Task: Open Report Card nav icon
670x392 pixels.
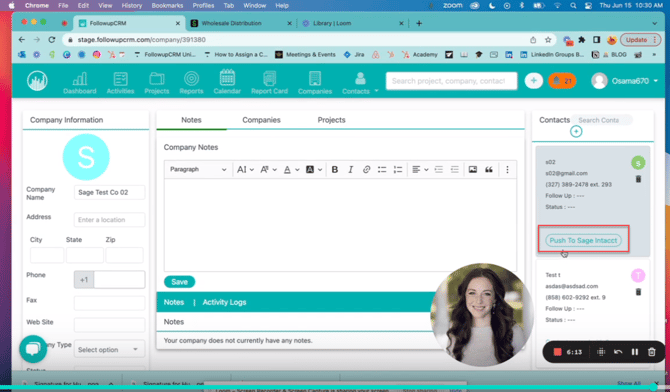Action: pos(269,83)
